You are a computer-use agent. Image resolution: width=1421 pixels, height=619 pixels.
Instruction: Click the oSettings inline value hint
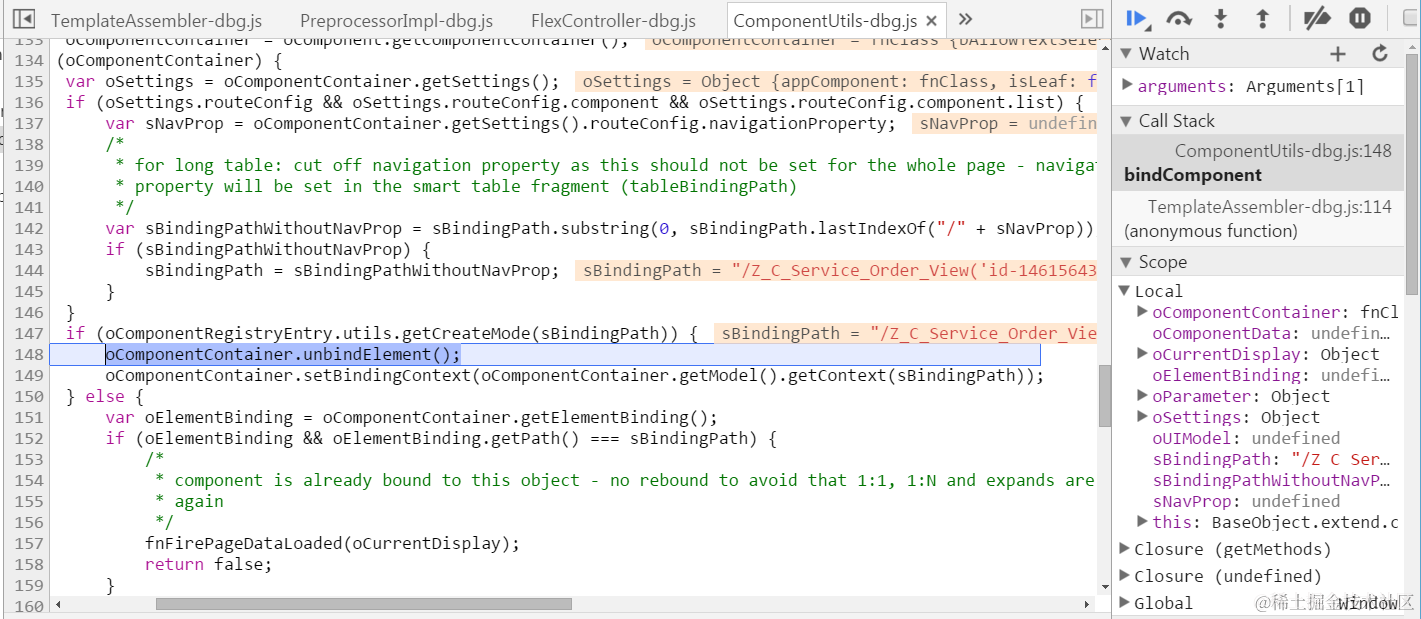pos(835,81)
